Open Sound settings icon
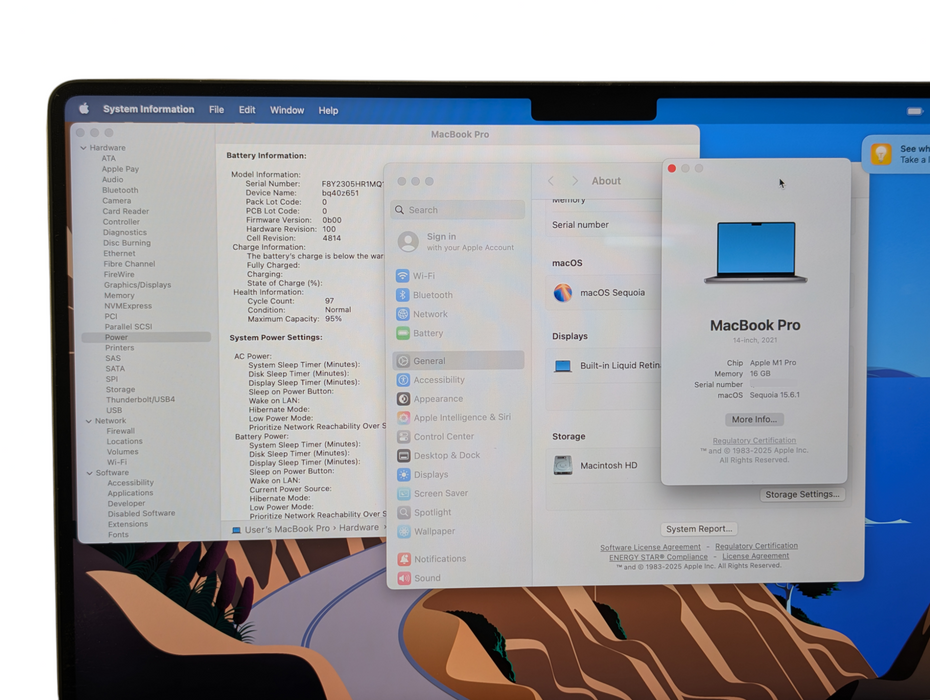This screenshot has height=700, width=930. click(x=405, y=578)
